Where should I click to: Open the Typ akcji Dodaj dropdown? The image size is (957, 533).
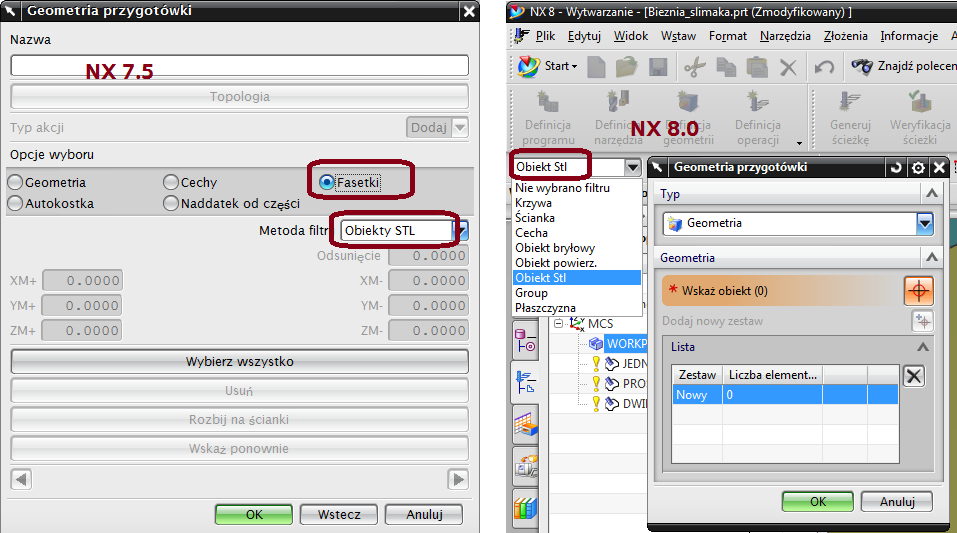(x=460, y=128)
